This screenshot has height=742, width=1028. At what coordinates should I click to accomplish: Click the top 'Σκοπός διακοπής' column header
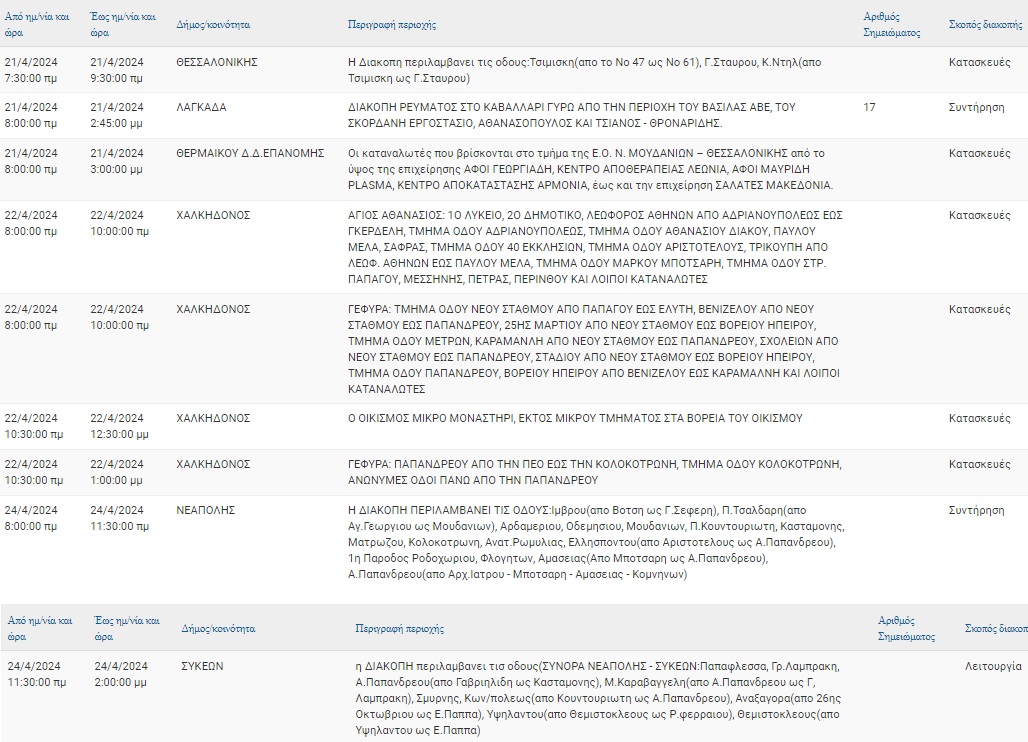[985, 24]
